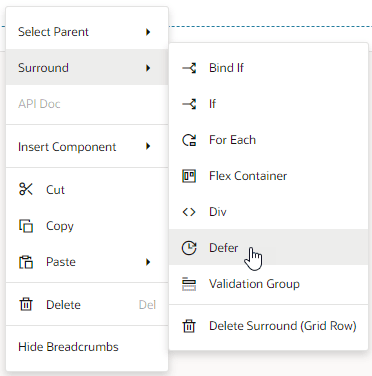Screen dimensions: 372x376
Task: Surround with Validation Group
Action: 269,284
